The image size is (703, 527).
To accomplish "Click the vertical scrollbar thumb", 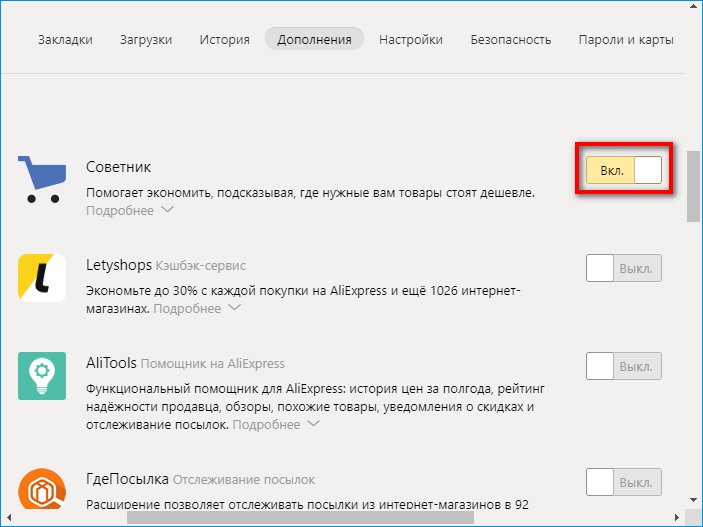I will 693,186.
